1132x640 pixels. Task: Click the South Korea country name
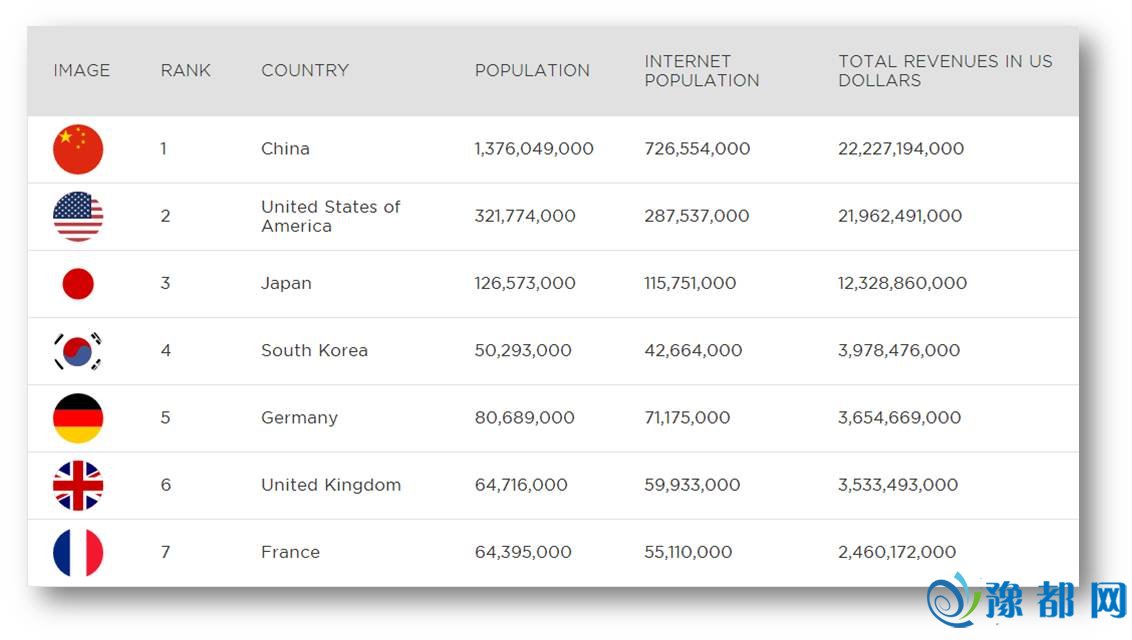click(314, 351)
